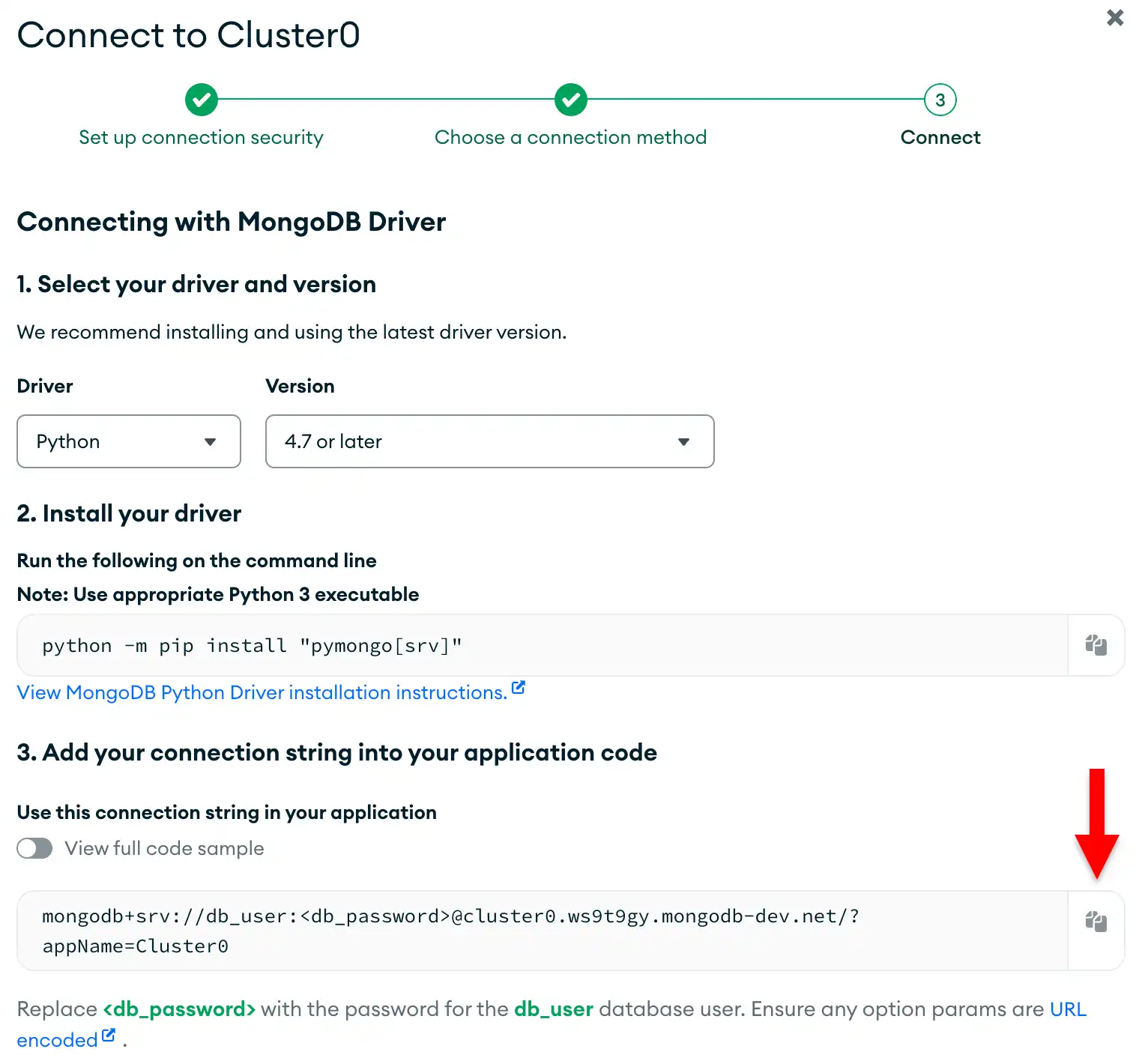1139x1064 pixels.
Task: Click the external link icon after installation instructions
Action: point(518,687)
